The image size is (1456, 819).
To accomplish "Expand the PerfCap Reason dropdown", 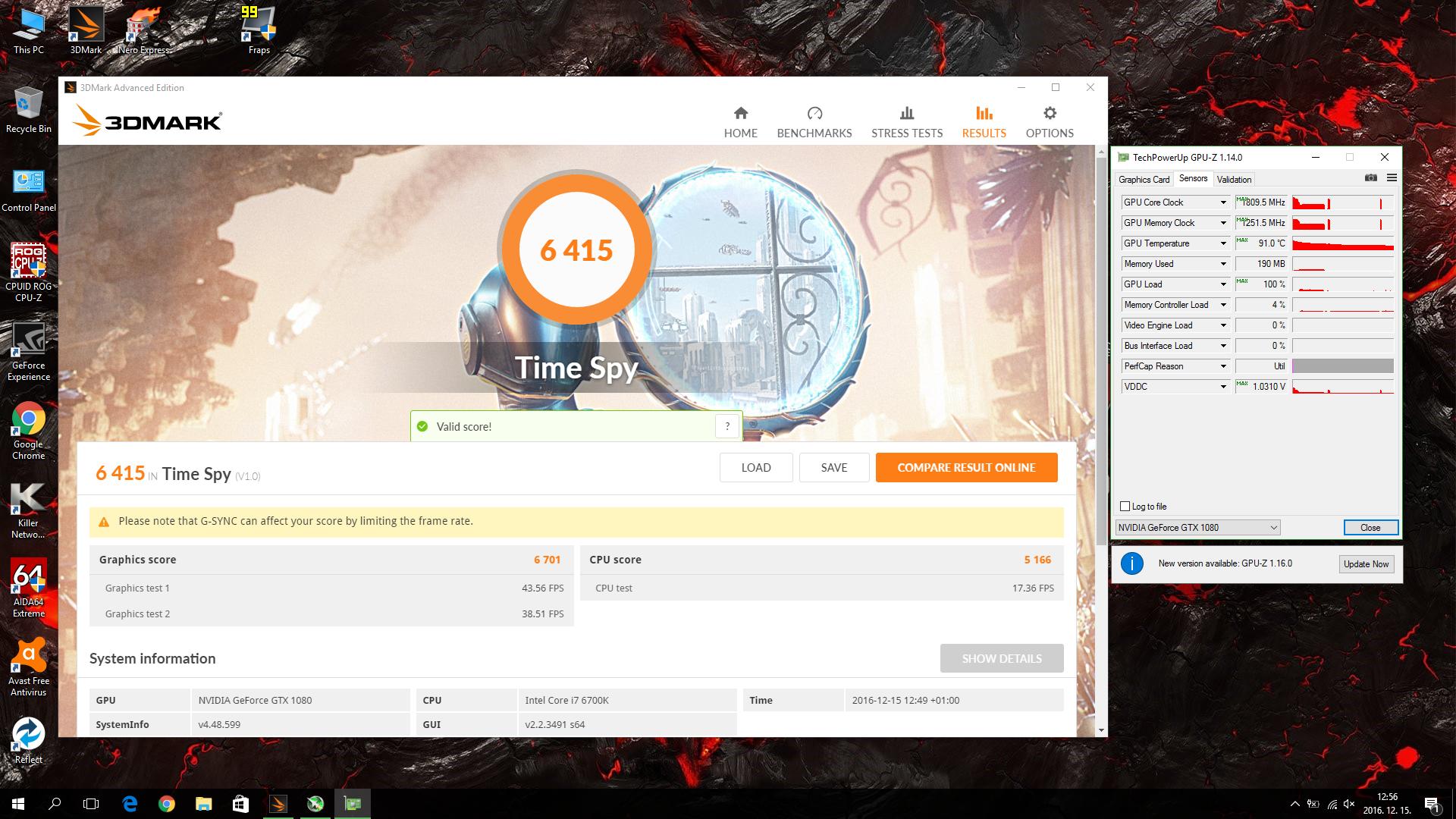I will (x=1223, y=366).
